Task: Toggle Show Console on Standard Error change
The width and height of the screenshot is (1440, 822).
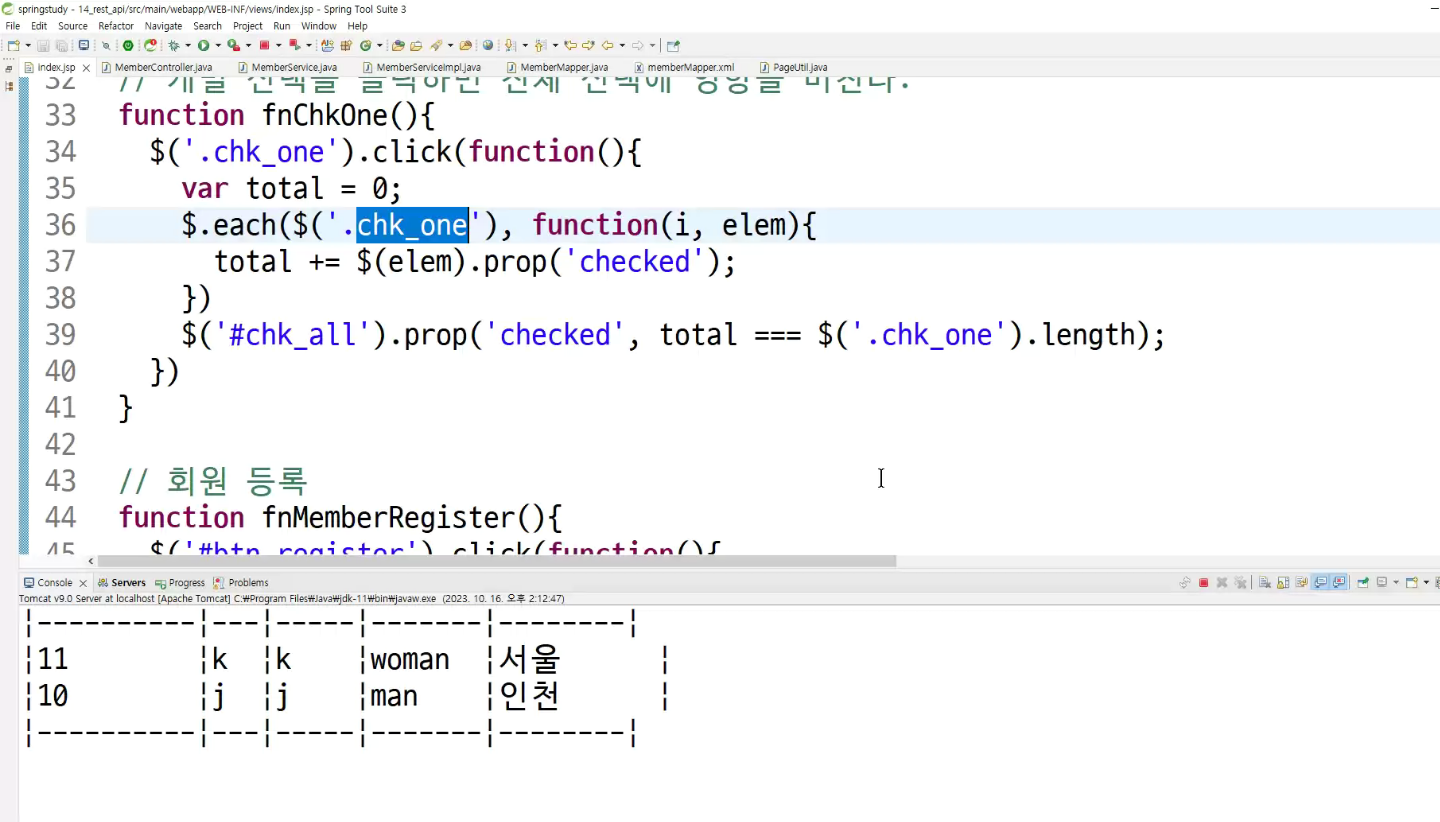Action: (1339, 582)
